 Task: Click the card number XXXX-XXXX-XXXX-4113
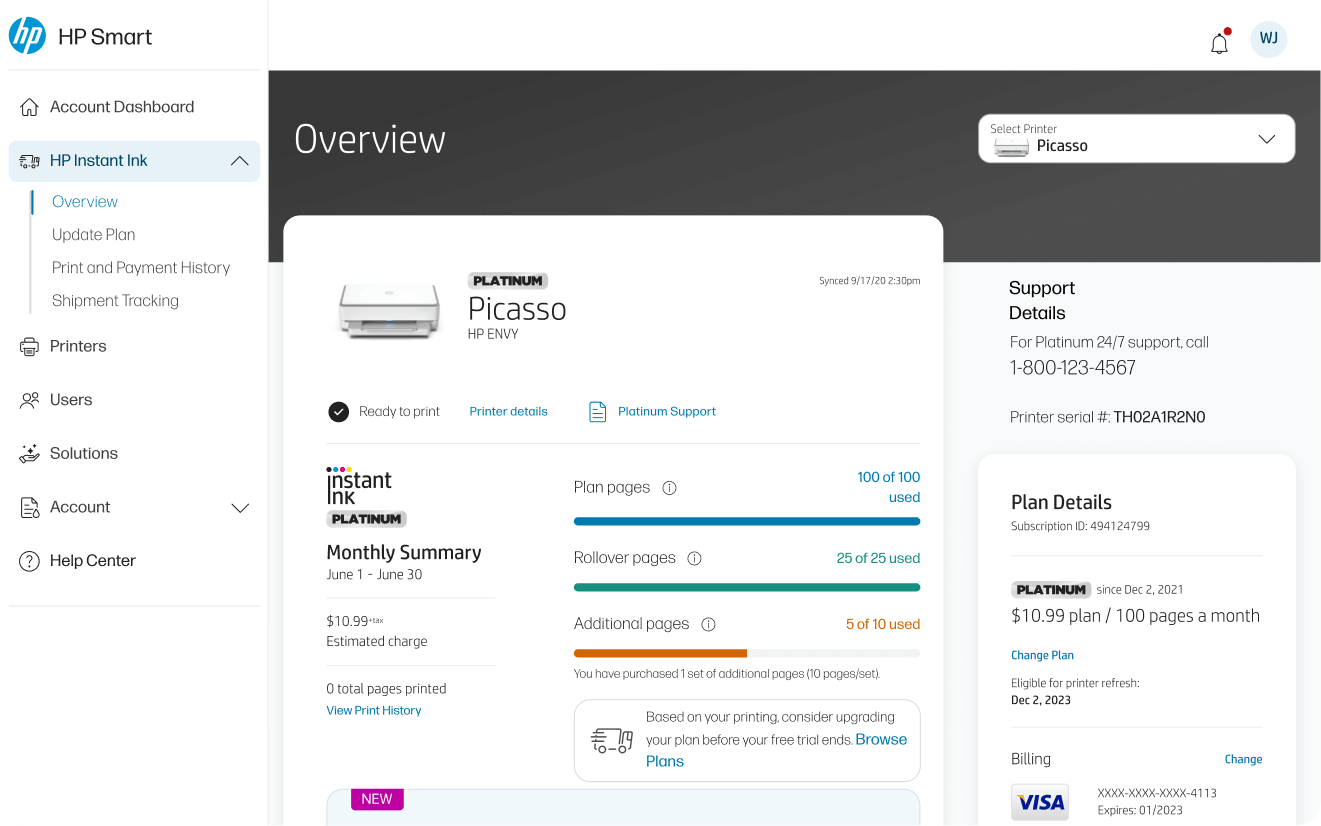coord(1157,794)
